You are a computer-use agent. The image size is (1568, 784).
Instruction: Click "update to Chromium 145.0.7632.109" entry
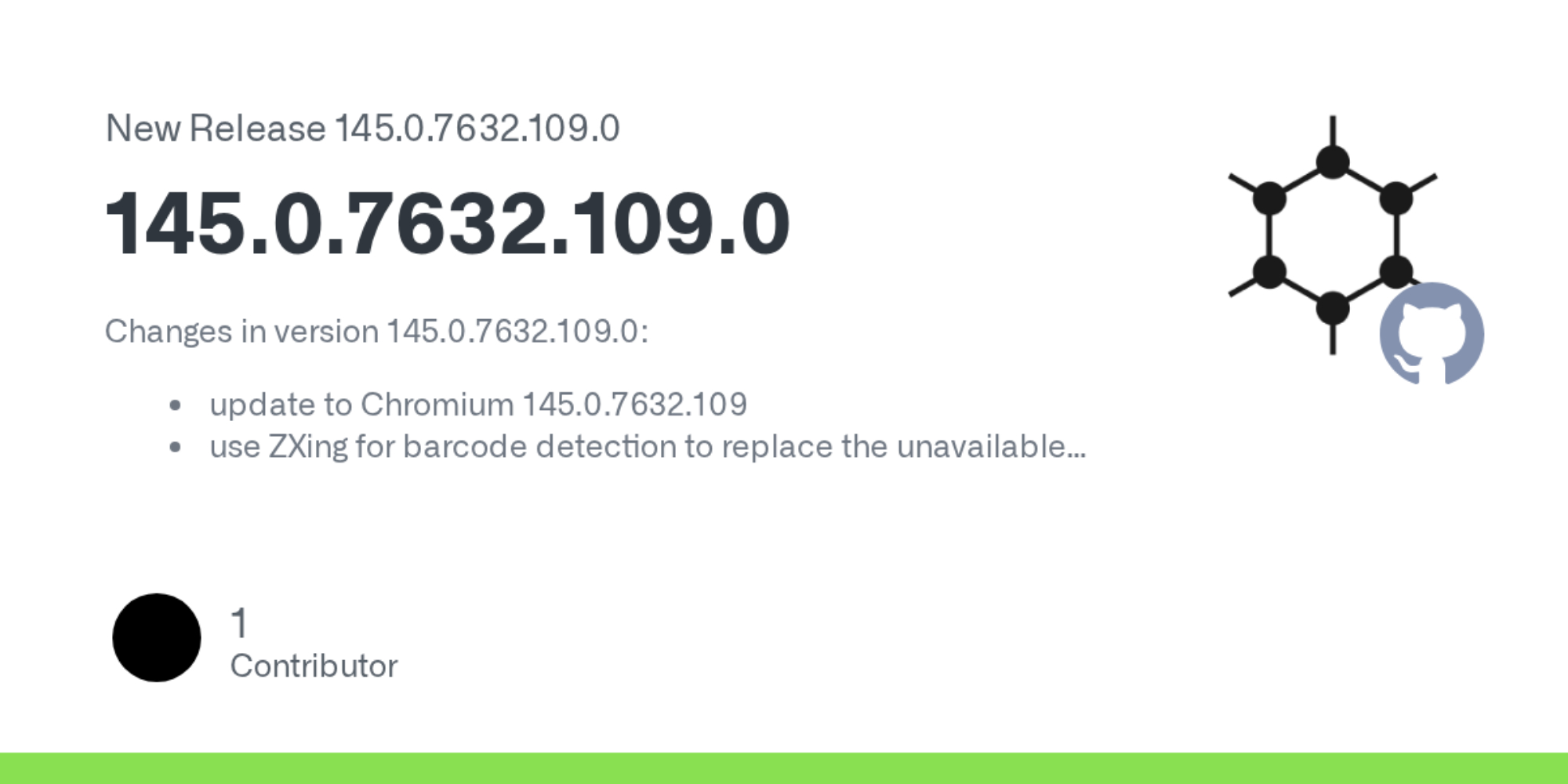point(478,405)
